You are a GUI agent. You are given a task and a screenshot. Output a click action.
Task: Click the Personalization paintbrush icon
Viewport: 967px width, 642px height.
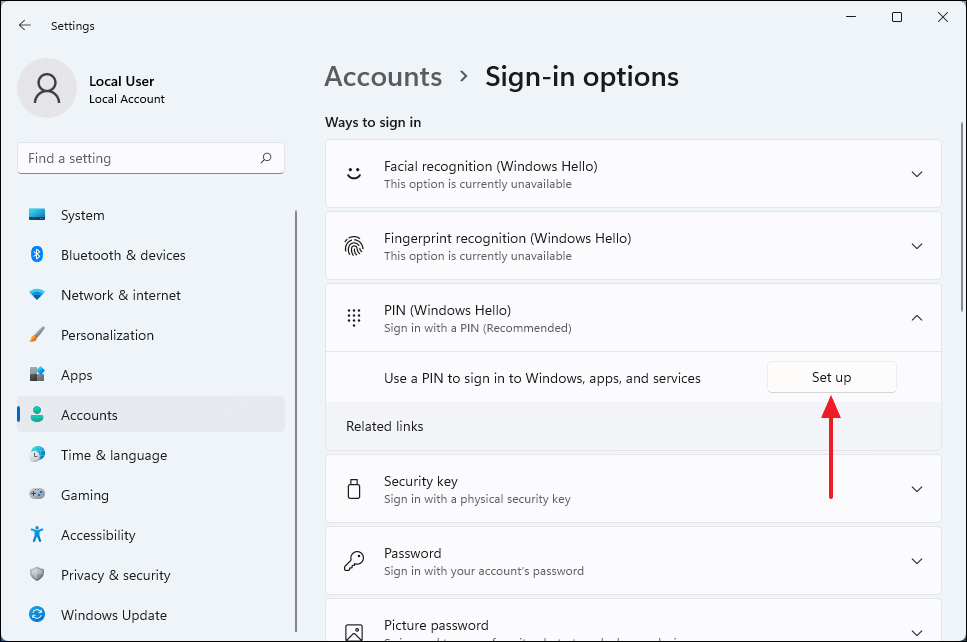[x=37, y=335]
